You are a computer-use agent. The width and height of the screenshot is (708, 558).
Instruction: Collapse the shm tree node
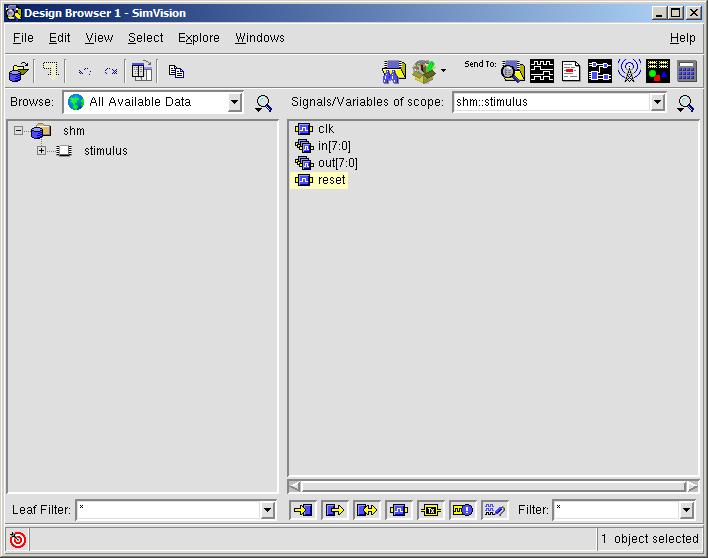click(x=18, y=130)
